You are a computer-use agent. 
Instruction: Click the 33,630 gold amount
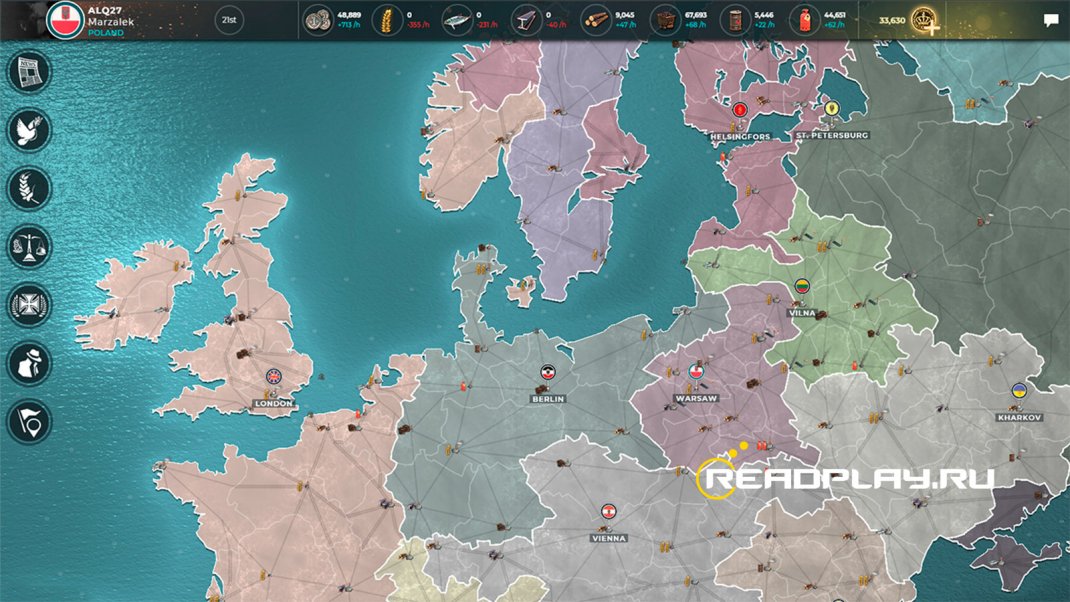(x=892, y=20)
